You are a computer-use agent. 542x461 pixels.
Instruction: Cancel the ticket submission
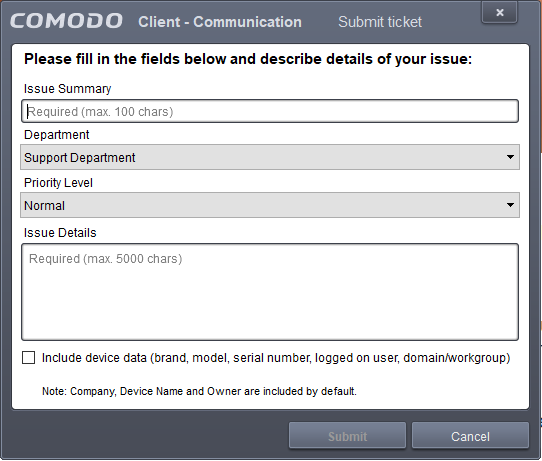470,436
